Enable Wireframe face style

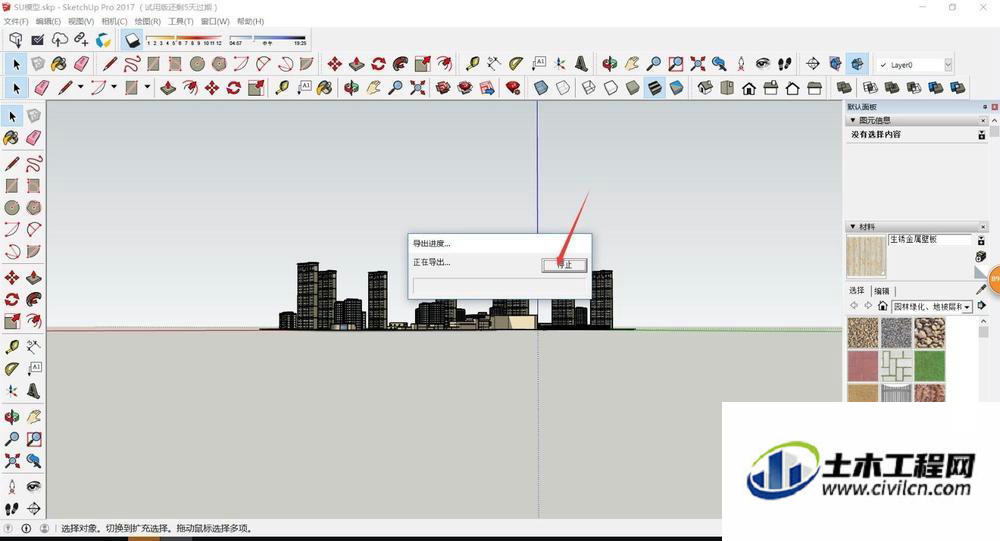589,87
